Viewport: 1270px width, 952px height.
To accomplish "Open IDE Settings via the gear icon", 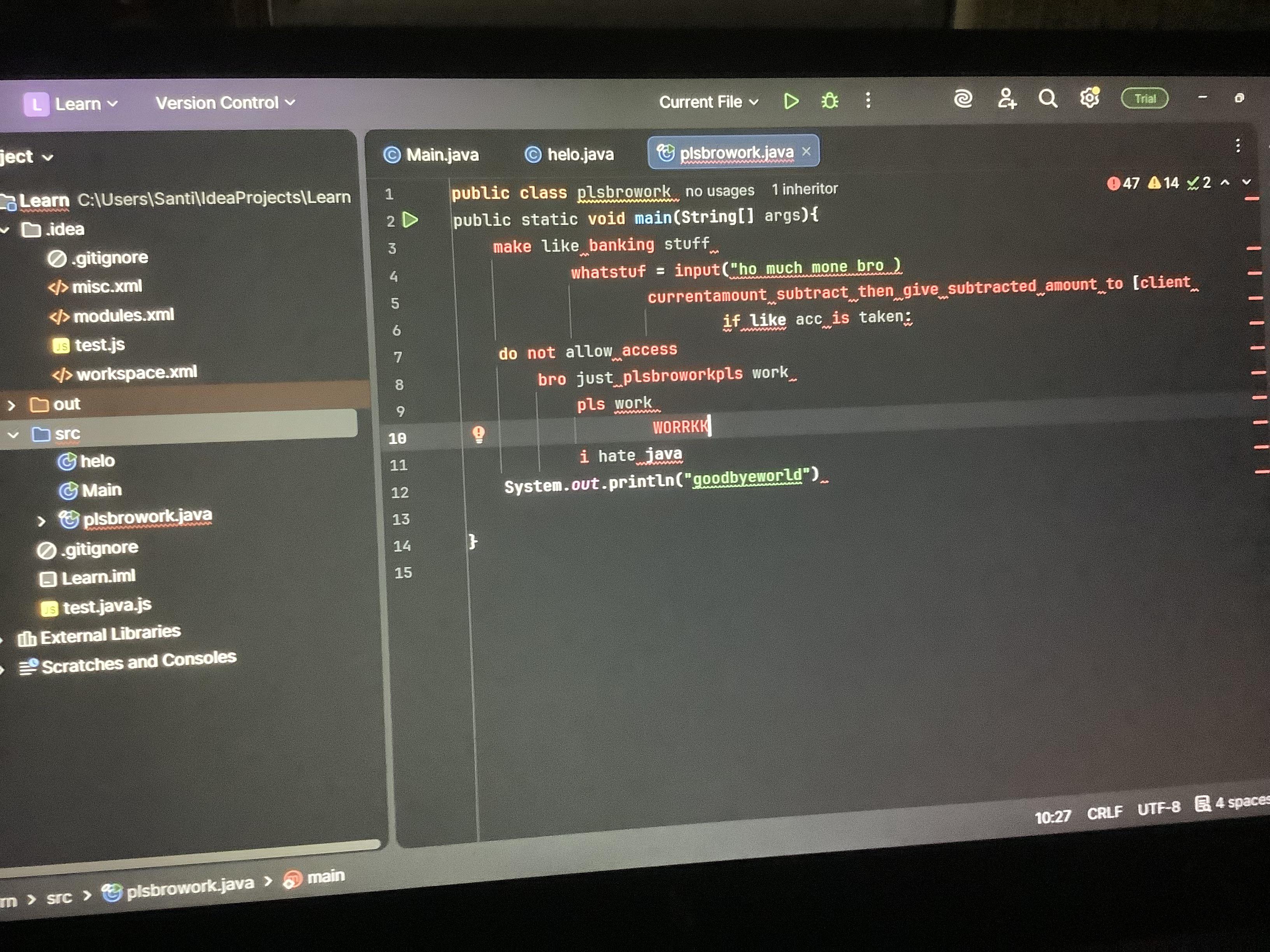I will [1089, 98].
